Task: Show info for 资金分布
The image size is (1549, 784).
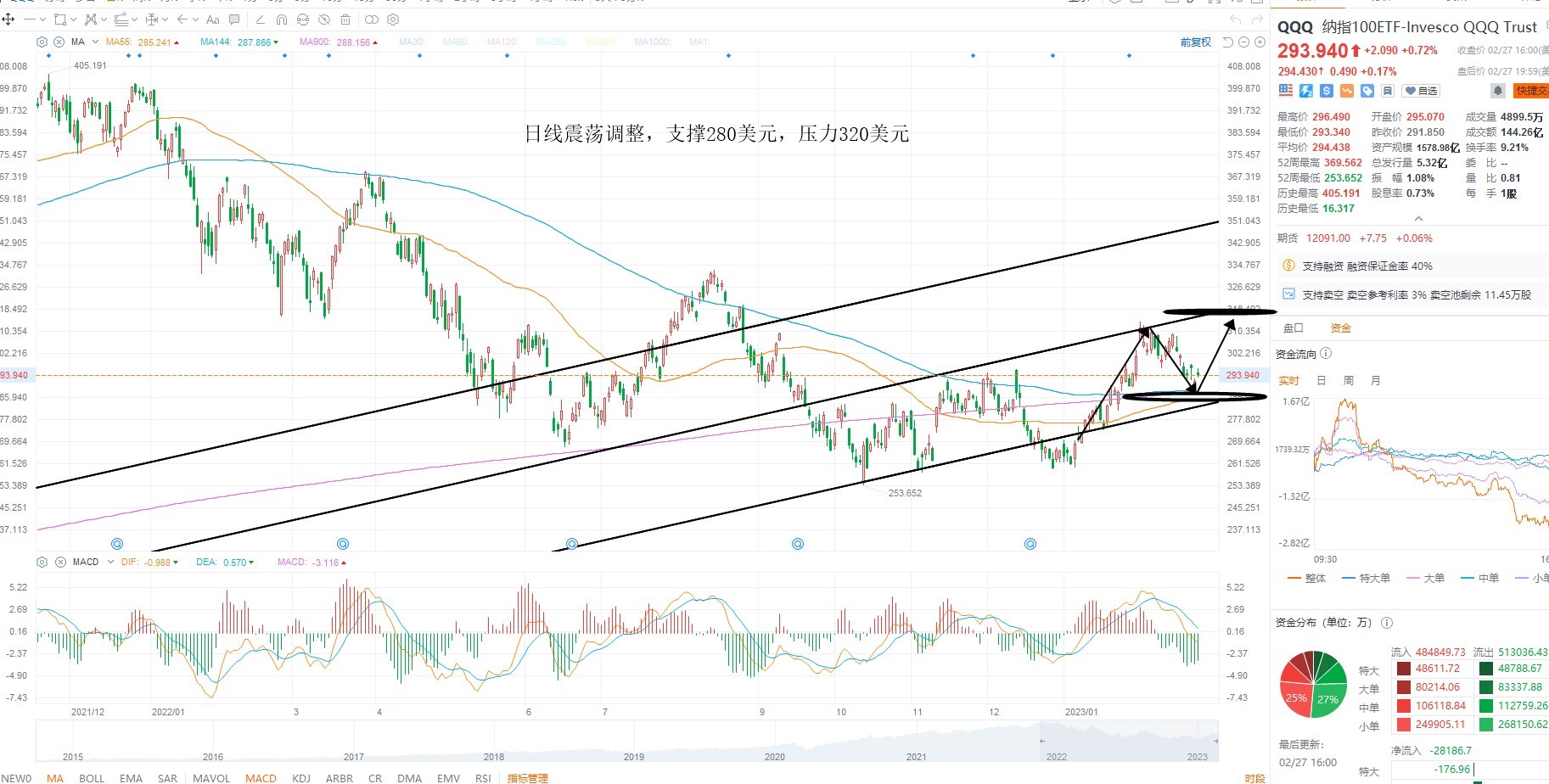Action: [1387, 623]
